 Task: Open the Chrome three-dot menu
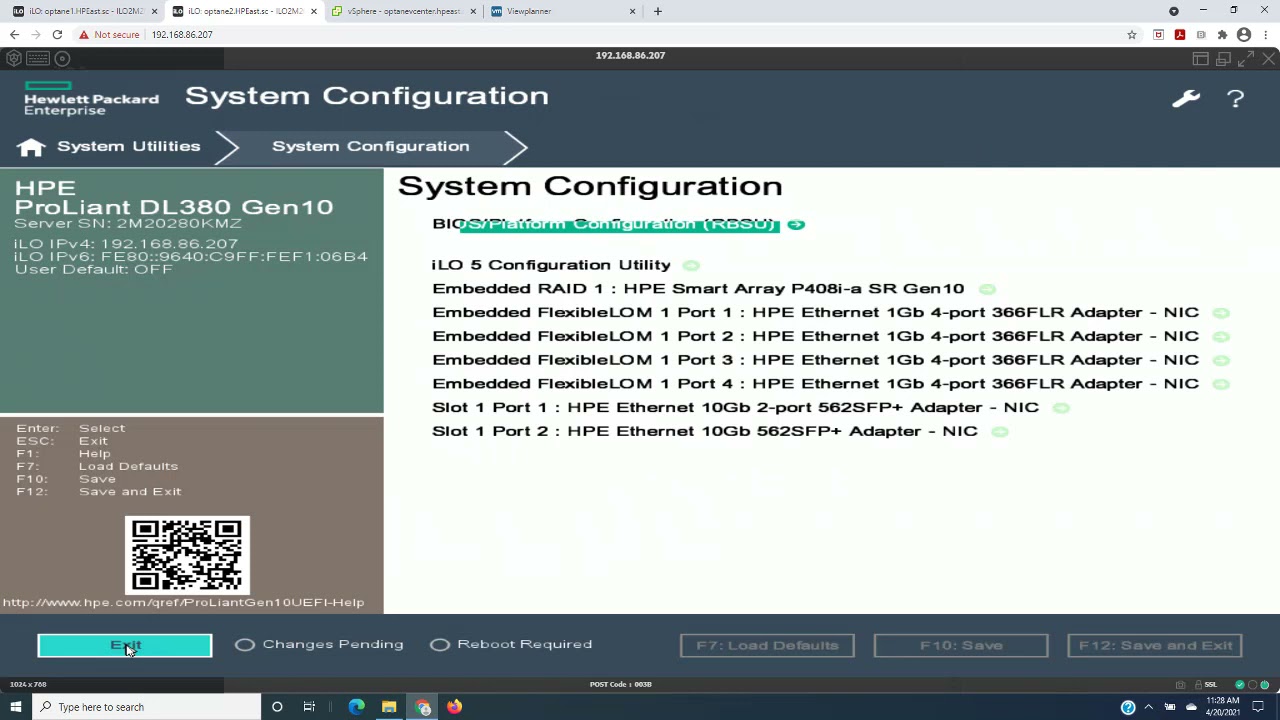point(1265,34)
